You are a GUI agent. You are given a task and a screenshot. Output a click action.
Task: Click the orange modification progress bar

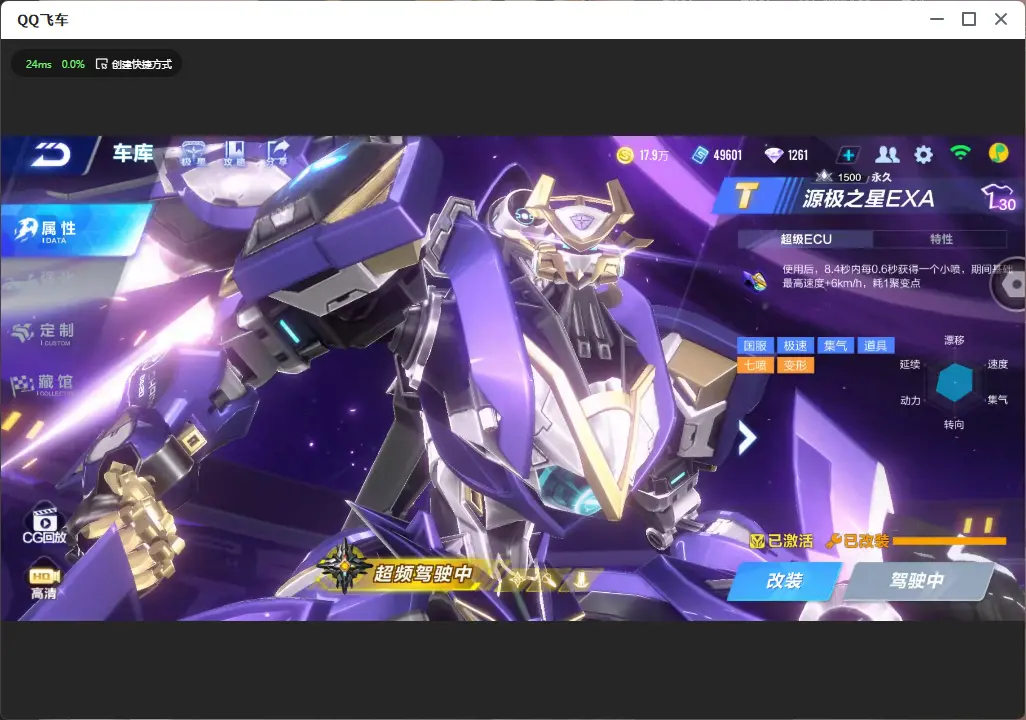(949, 541)
